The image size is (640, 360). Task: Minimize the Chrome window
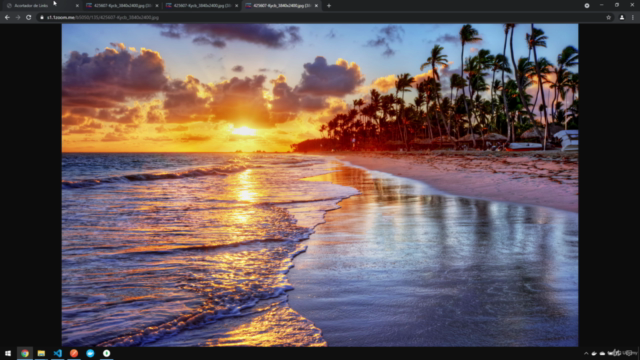(602, 5)
